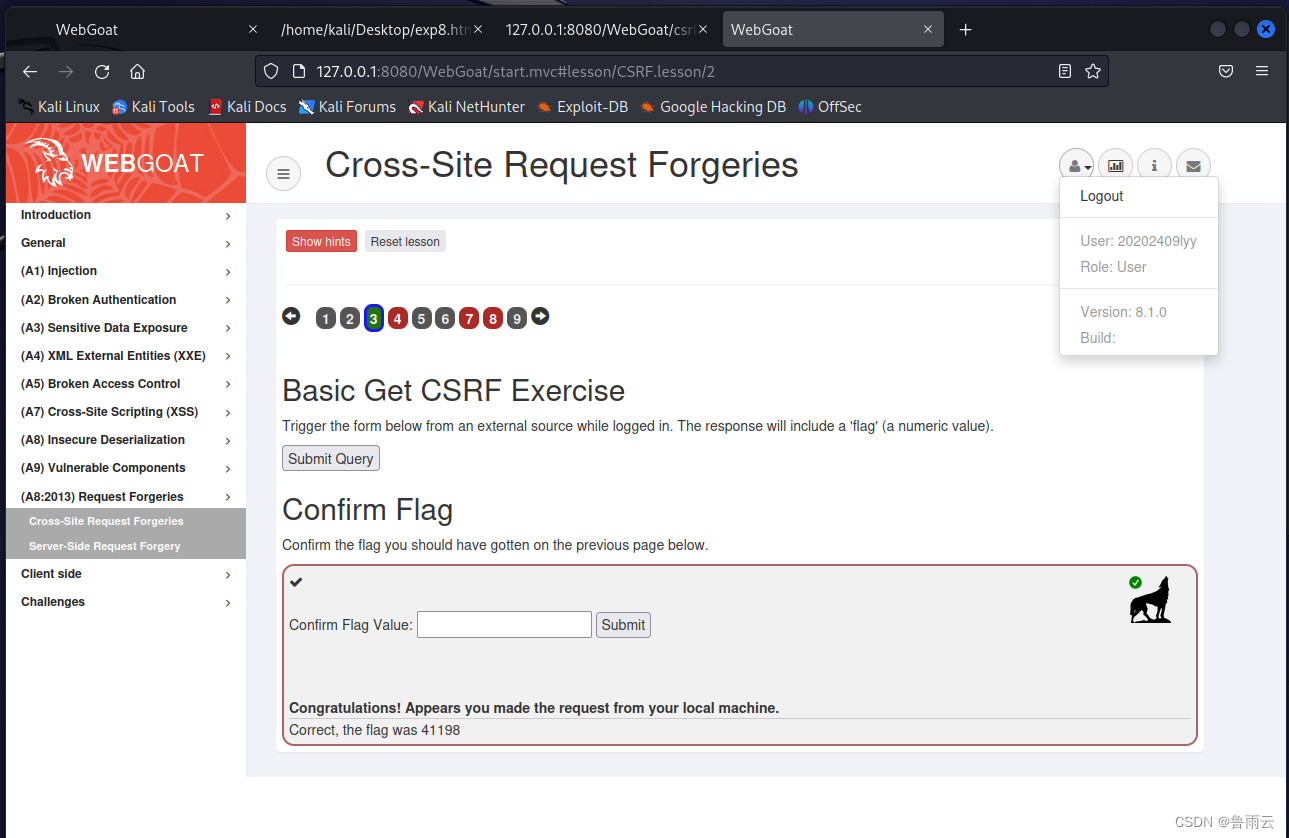Jump to lesson page 9

(x=516, y=319)
